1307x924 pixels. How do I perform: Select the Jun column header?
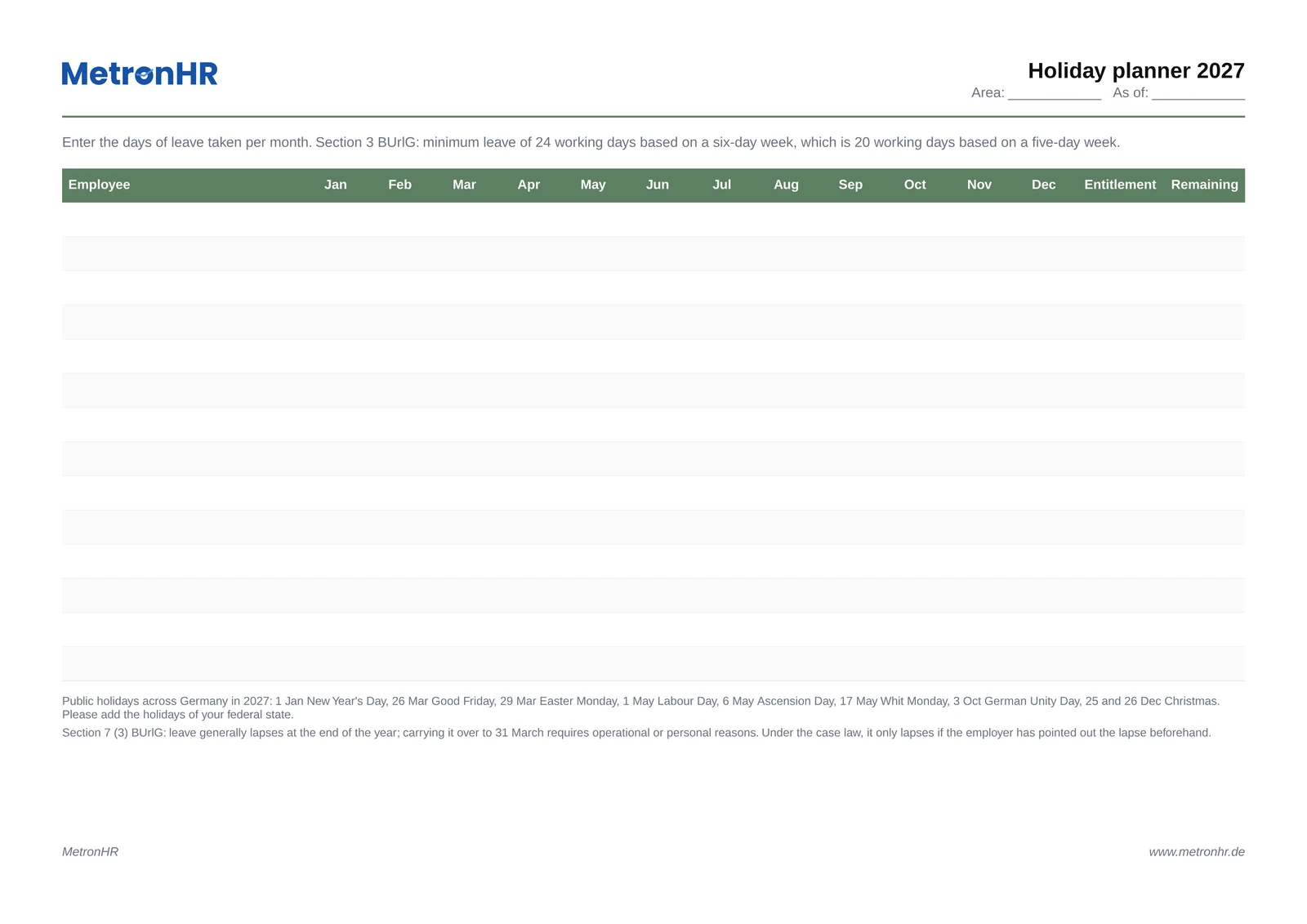(658, 185)
